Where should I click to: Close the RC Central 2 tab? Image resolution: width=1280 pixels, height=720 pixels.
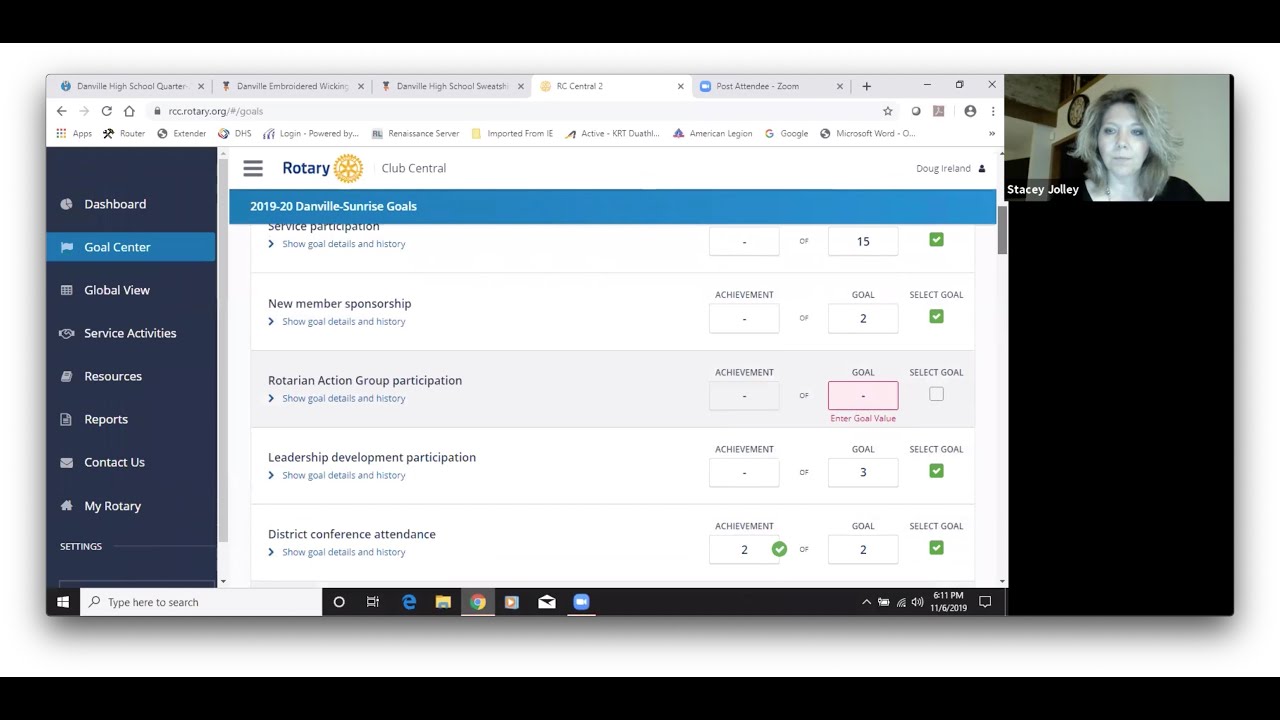(x=681, y=86)
